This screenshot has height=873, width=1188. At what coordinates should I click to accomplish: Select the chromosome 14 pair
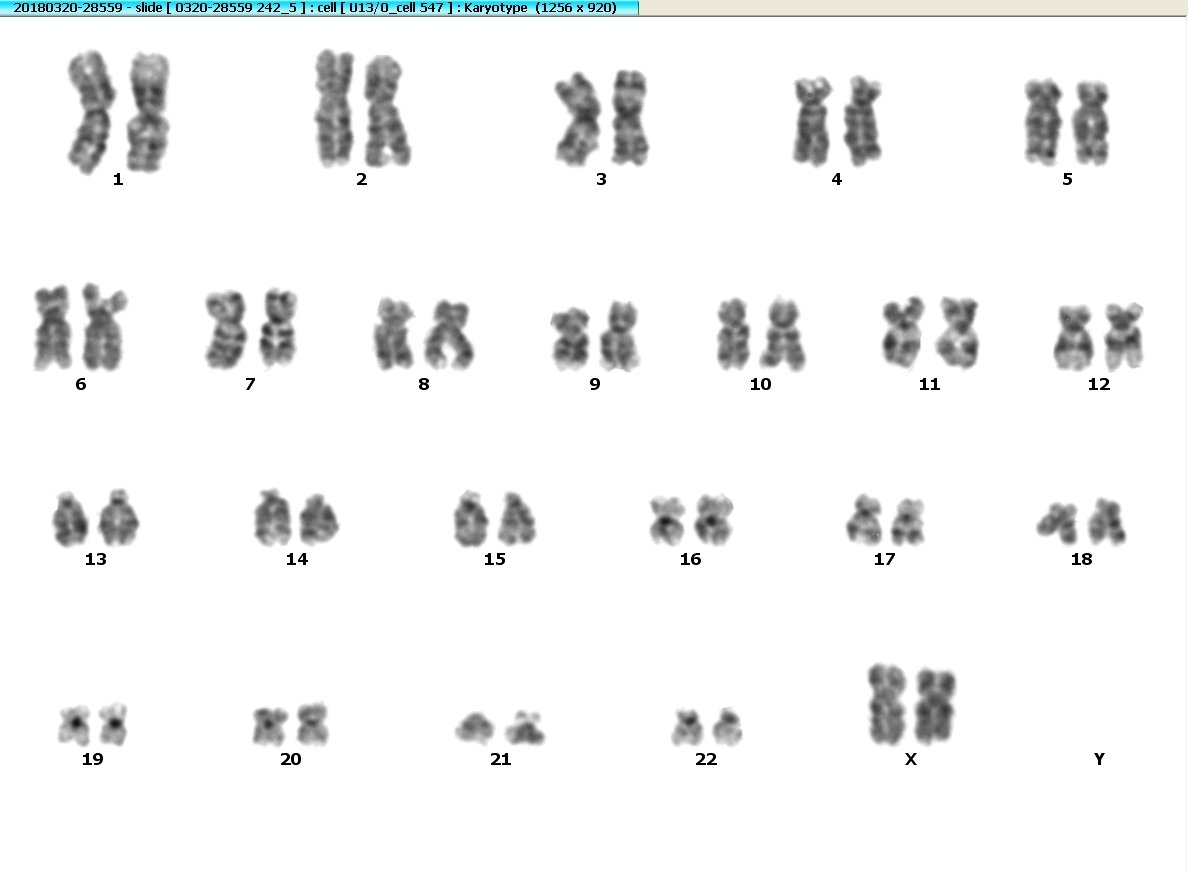click(296, 518)
